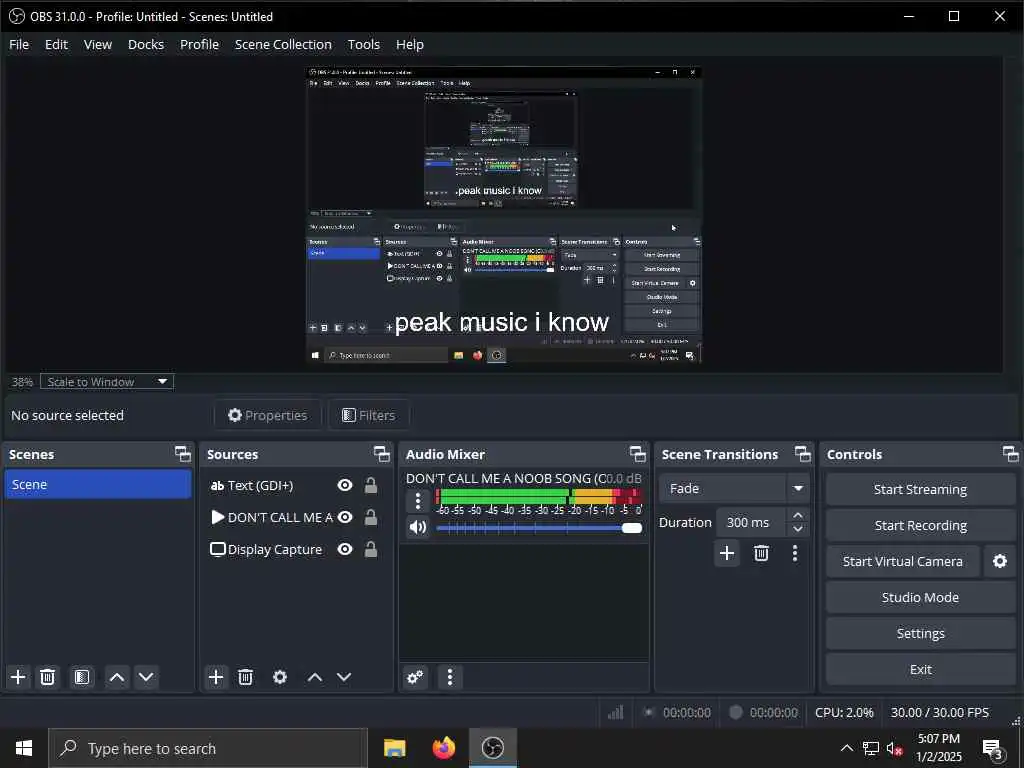Undock the Audio Mixer panel

(637, 454)
